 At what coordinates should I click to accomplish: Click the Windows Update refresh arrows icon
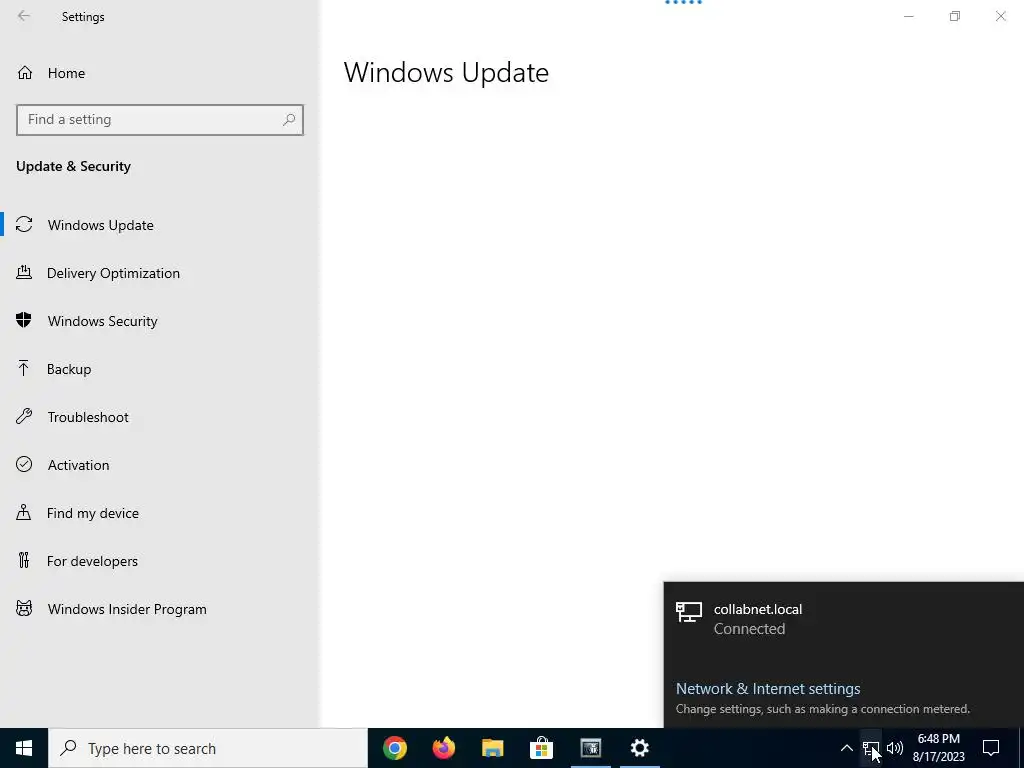24,224
